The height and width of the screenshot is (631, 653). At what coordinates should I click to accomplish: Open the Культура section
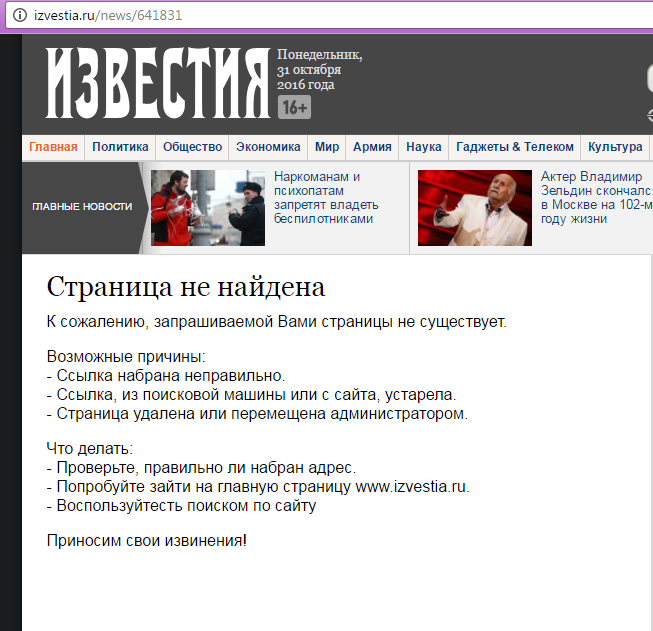coord(615,147)
